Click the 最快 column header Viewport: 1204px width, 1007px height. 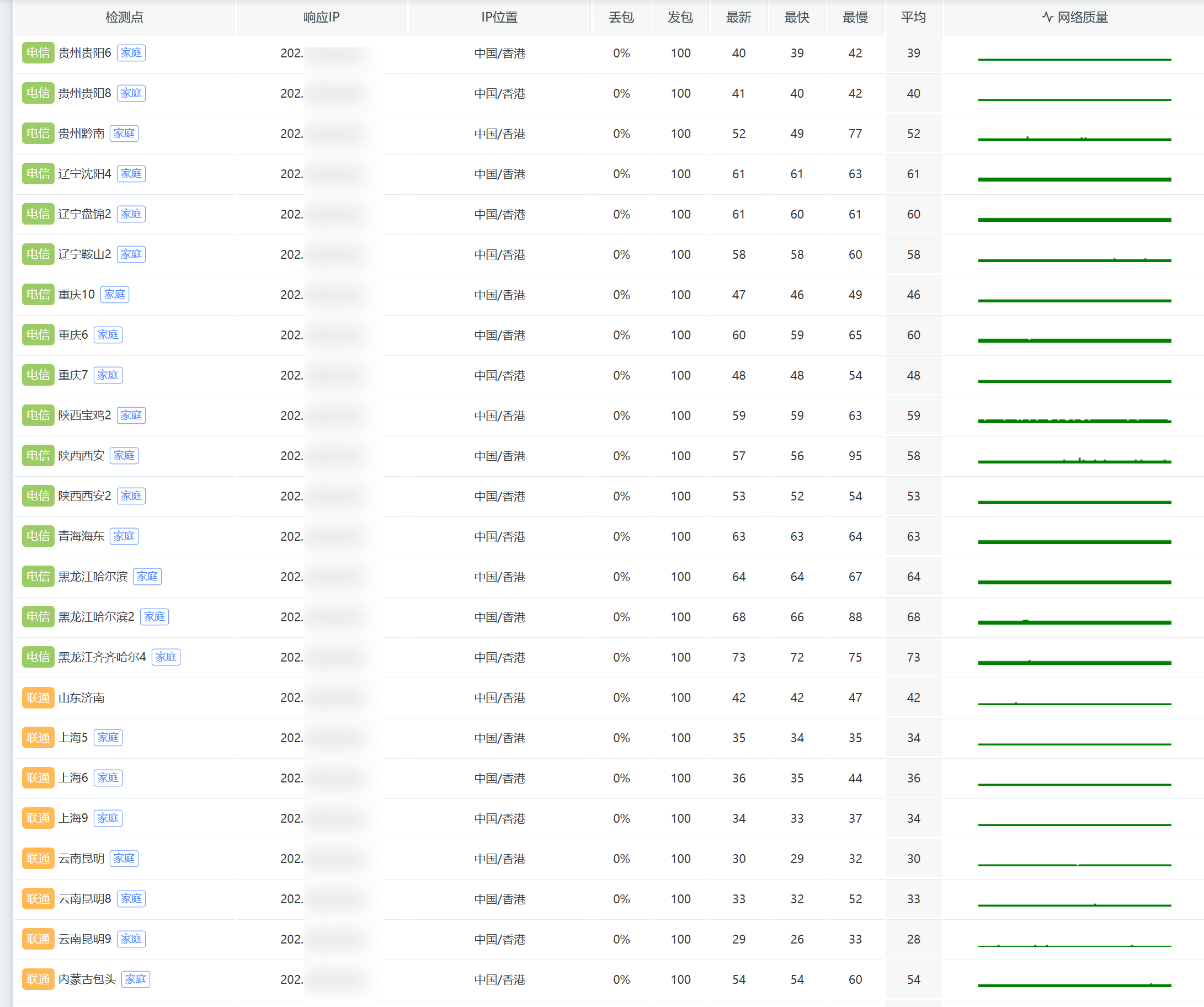797,17
